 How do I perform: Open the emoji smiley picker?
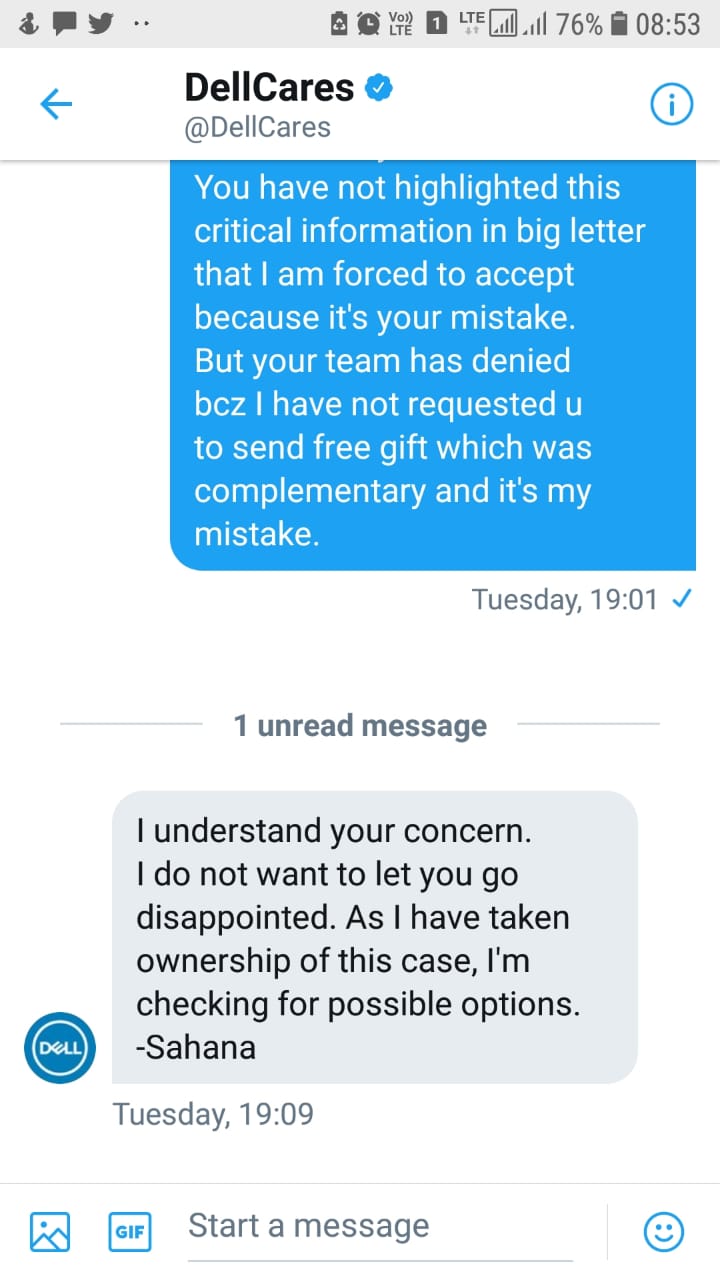pos(663,1231)
